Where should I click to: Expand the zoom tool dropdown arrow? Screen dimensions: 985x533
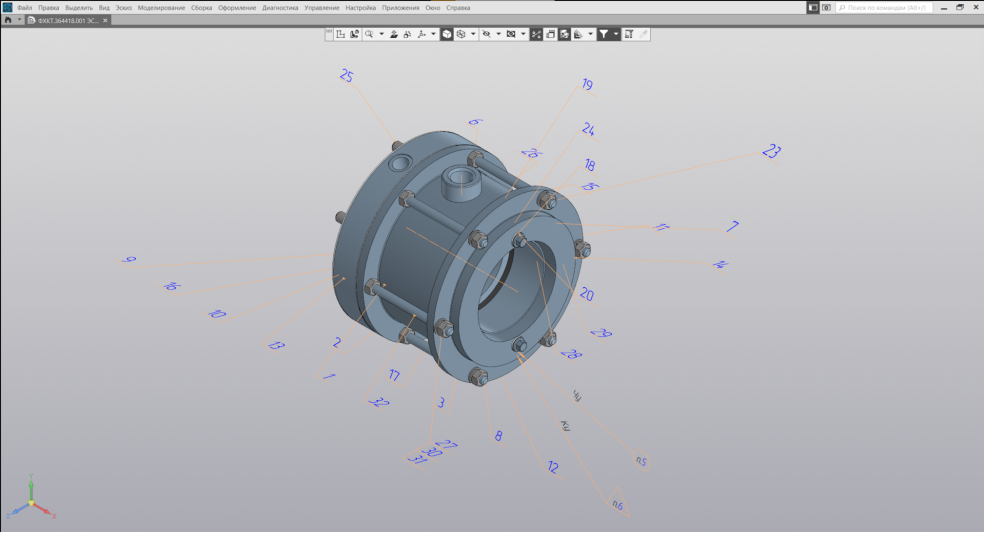[x=381, y=34]
